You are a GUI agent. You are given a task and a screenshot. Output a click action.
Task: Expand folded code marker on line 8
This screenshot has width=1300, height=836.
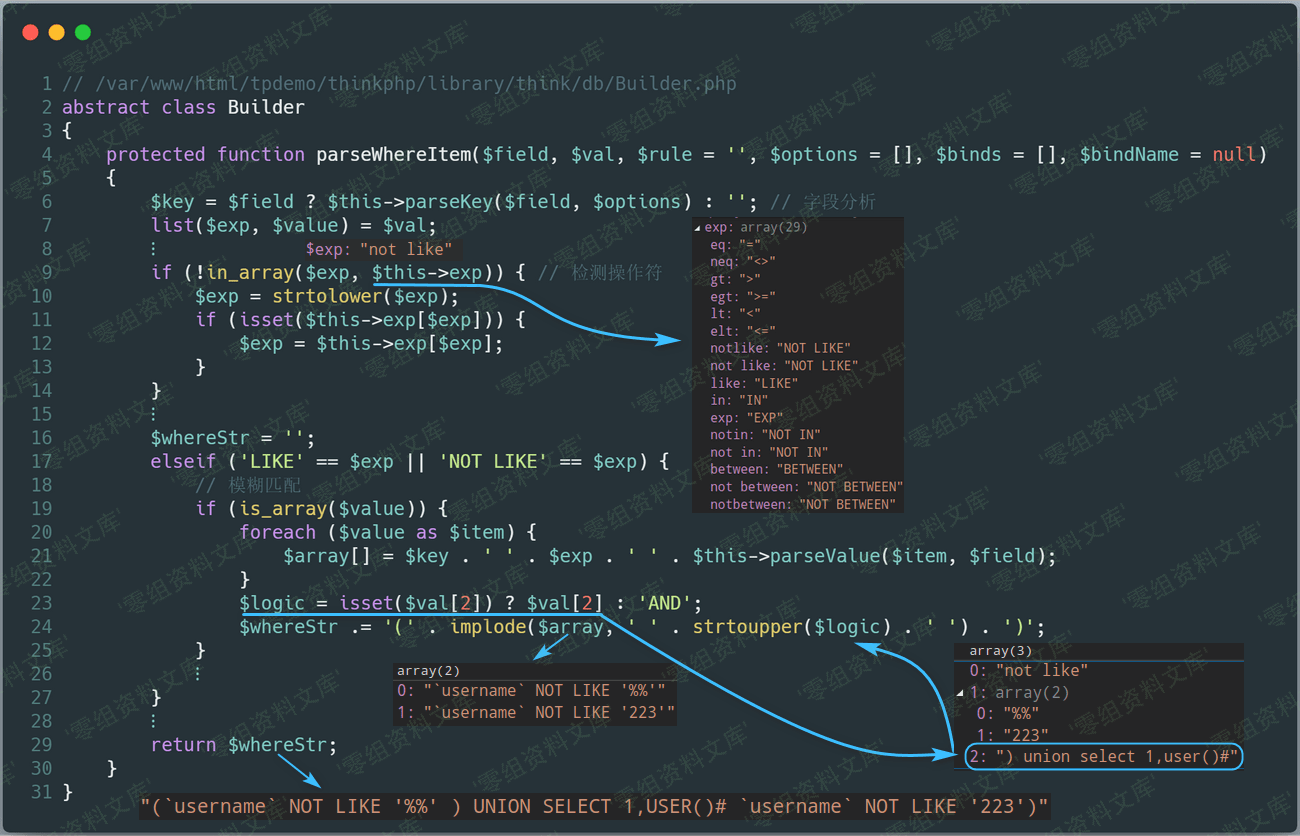153,249
